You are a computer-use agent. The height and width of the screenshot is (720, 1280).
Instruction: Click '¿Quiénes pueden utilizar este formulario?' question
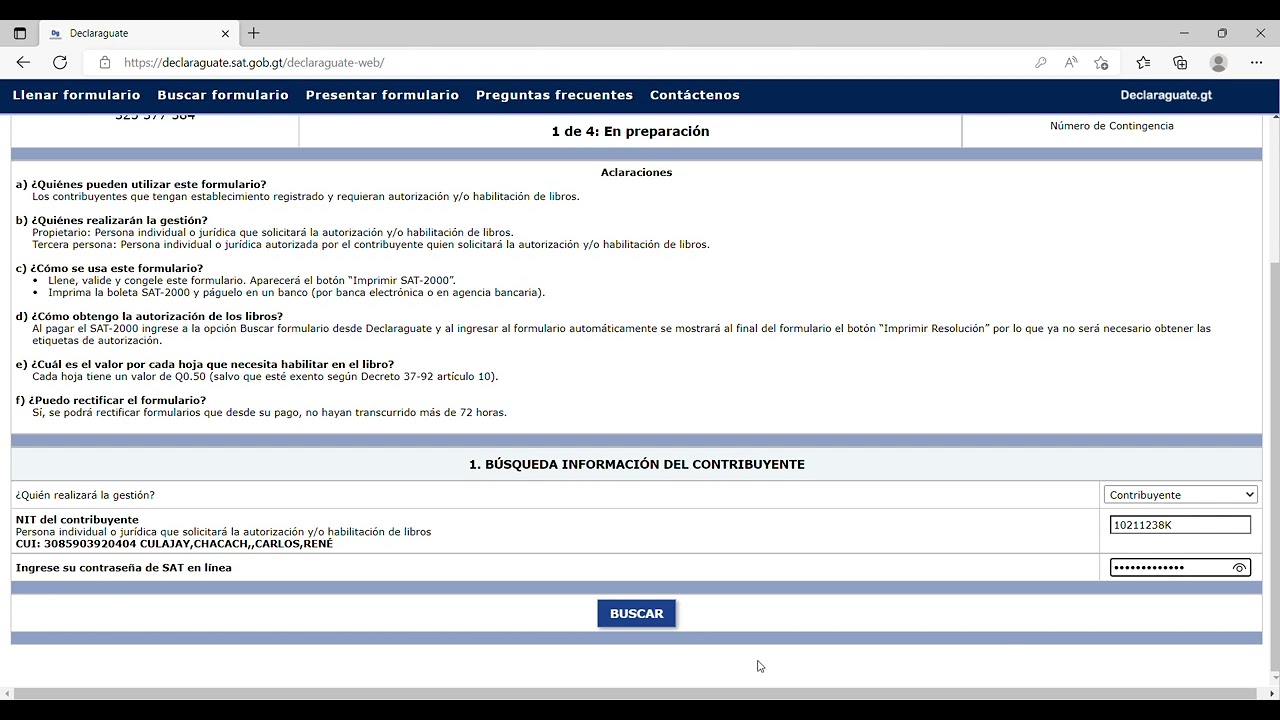(149, 185)
